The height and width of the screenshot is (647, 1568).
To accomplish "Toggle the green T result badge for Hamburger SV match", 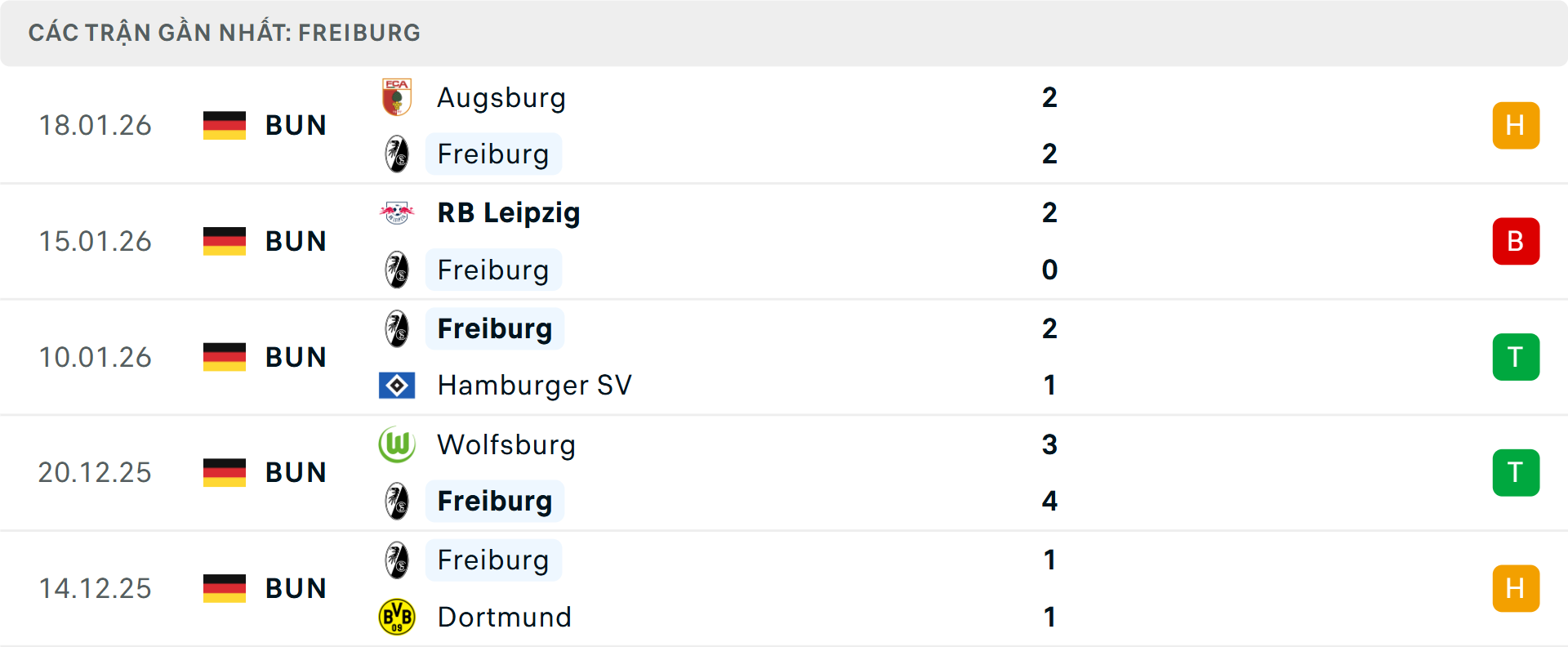I will tap(1517, 356).
